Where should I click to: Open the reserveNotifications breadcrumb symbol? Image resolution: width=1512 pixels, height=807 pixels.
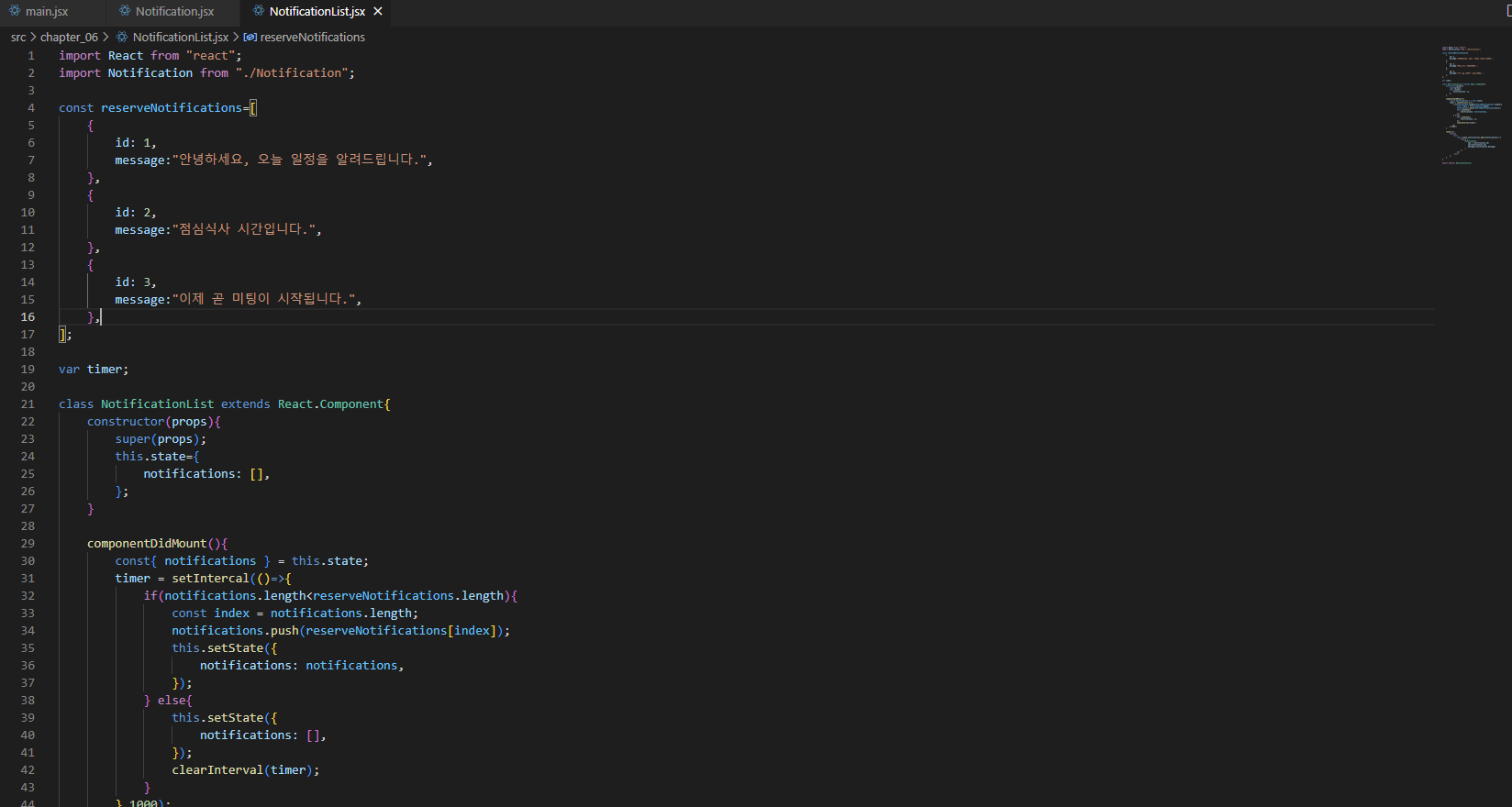click(313, 38)
